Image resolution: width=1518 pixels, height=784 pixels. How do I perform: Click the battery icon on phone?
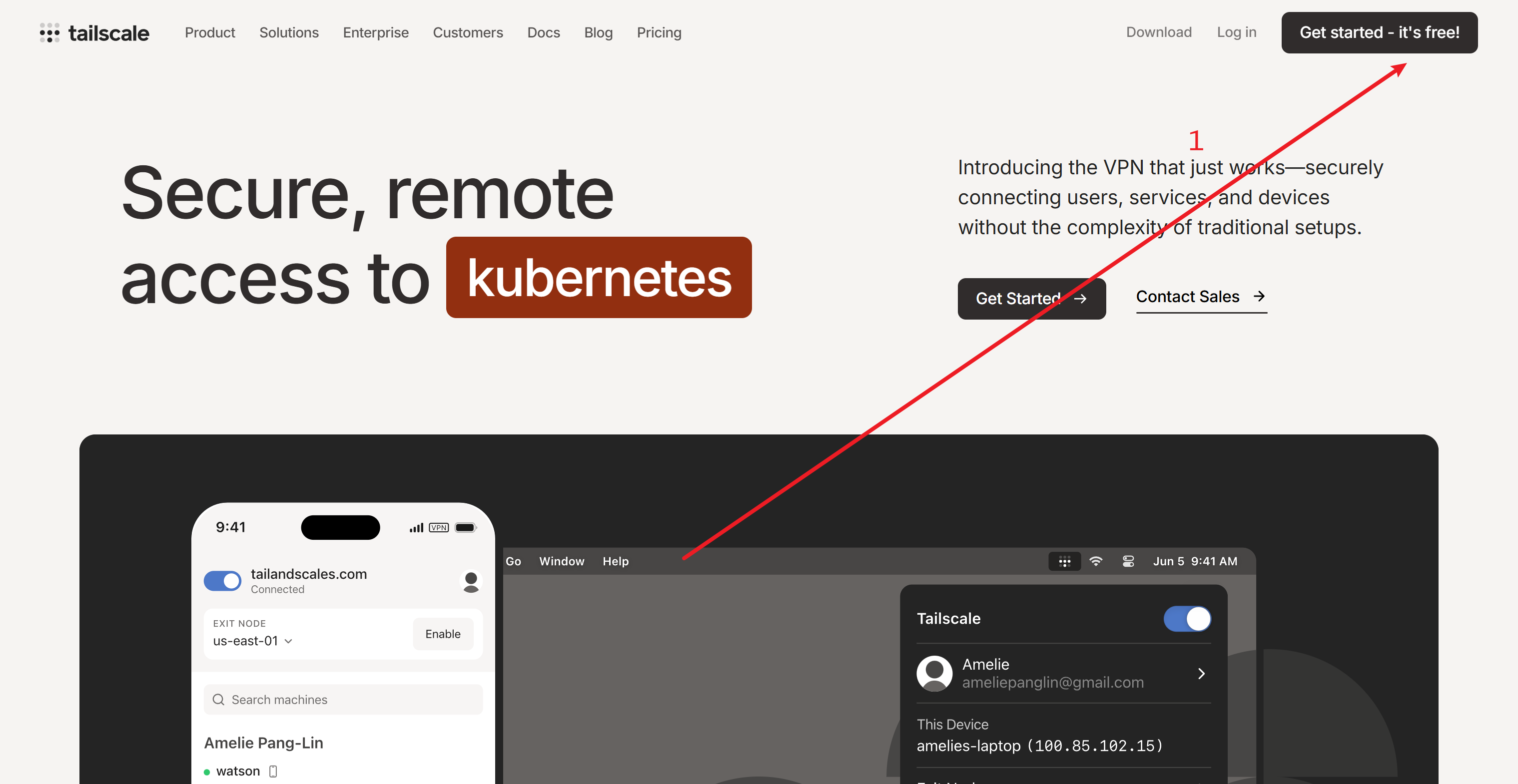pyautogui.click(x=466, y=527)
